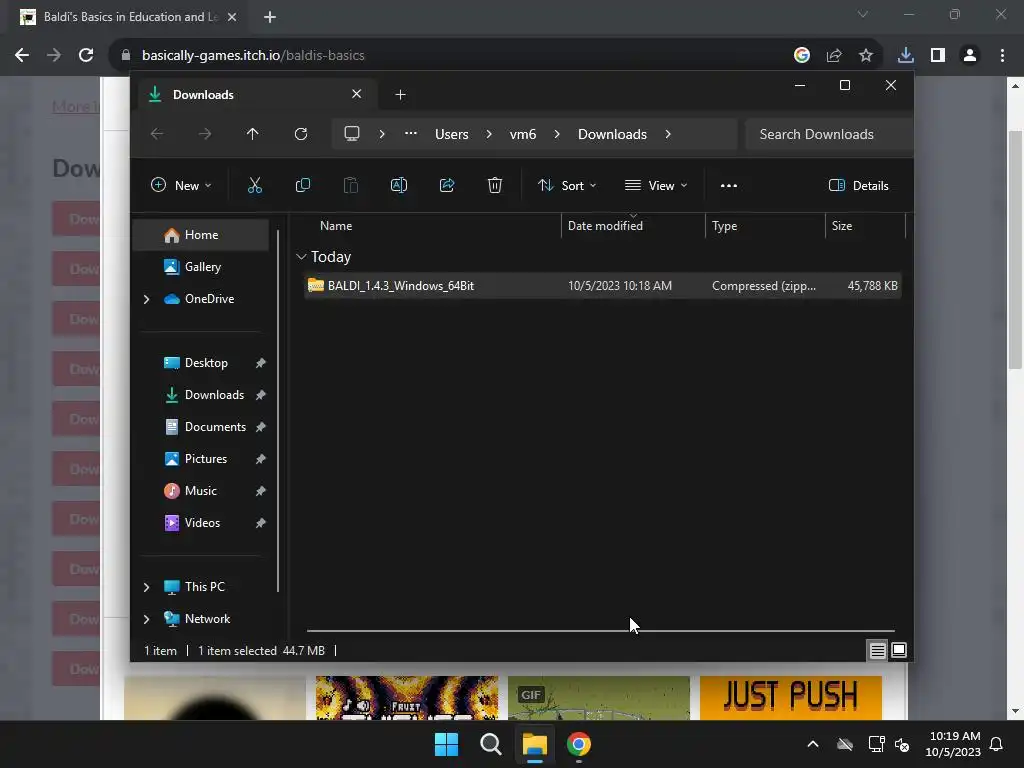Add a new Explorer tab
Viewport: 1024px width, 768px height.
[x=400, y=95]
